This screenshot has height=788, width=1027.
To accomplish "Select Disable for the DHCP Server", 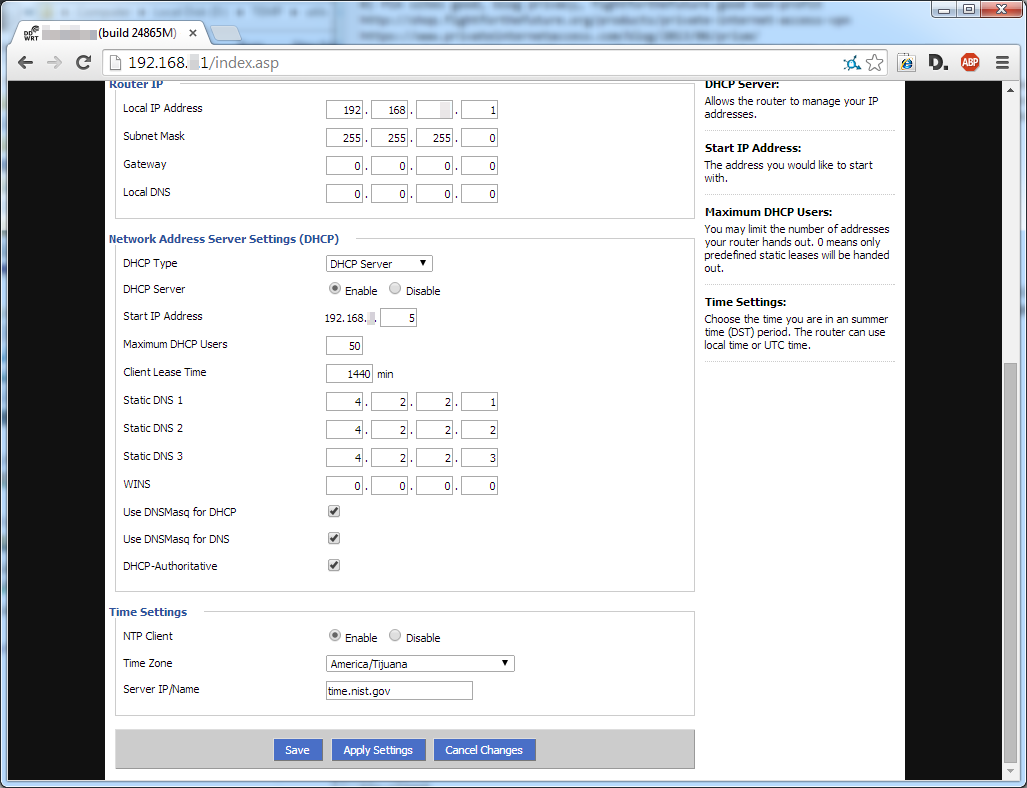I will 394,289.
